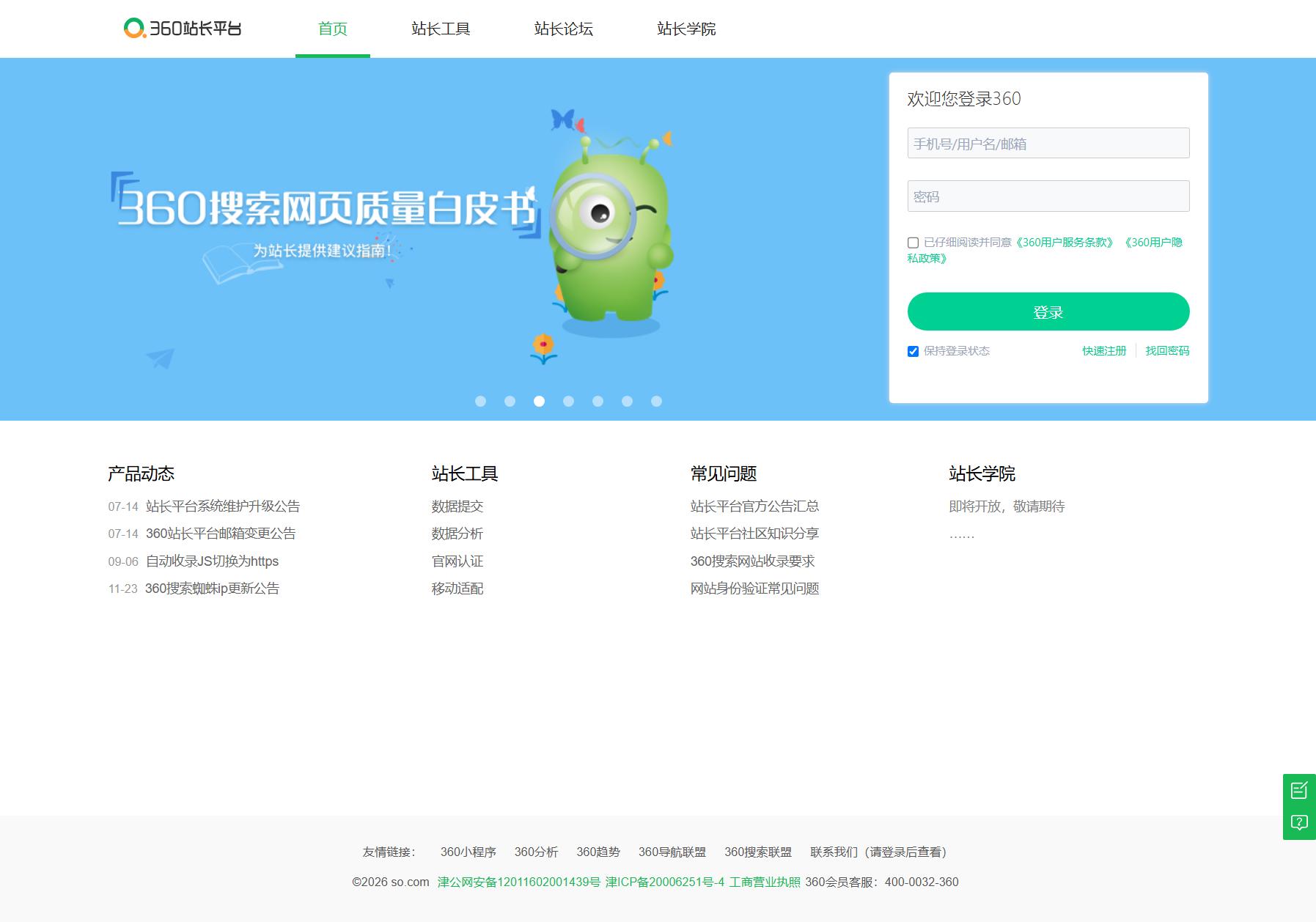1316x922 pixels.
Task: Open the 站长学院 navigation tab
Action: (x=686, y=29)
